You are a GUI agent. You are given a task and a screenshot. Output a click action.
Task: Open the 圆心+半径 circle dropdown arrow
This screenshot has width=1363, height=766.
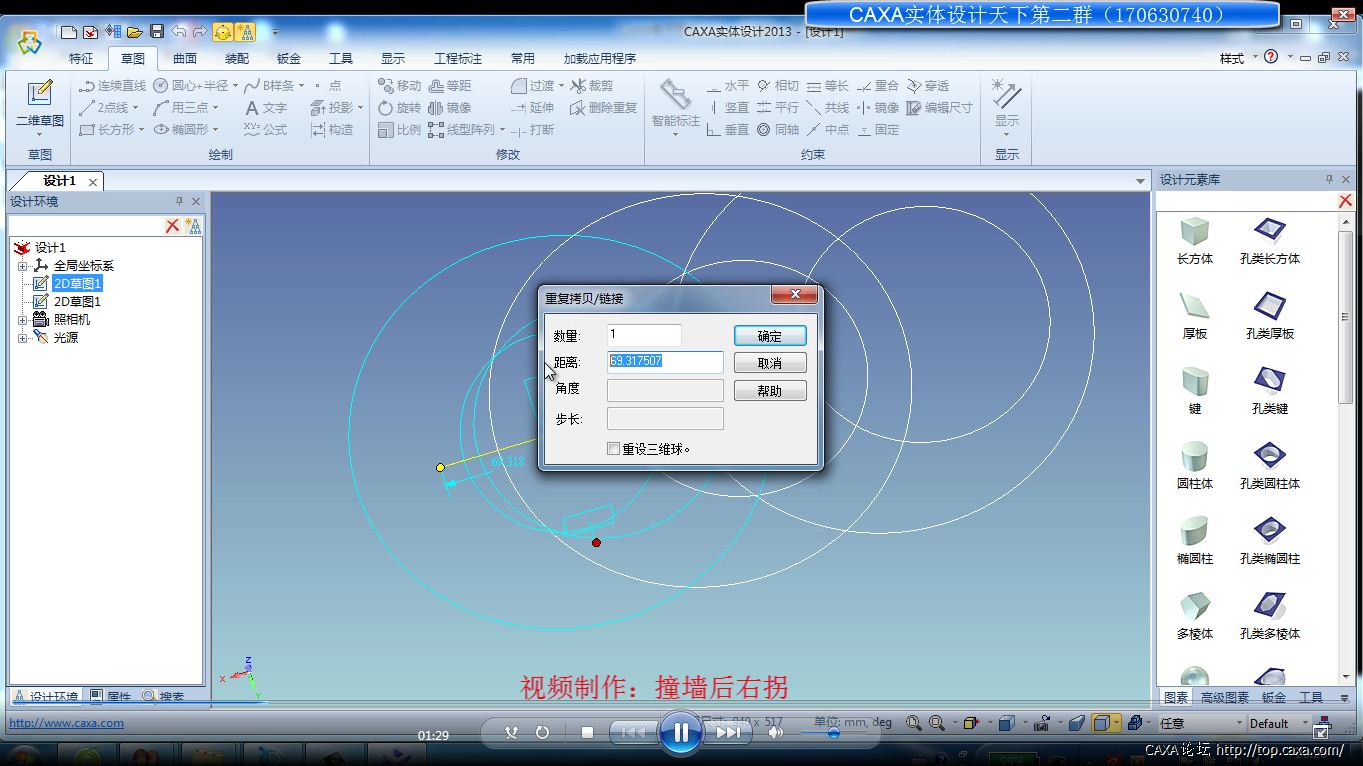[x=235, y=86]
